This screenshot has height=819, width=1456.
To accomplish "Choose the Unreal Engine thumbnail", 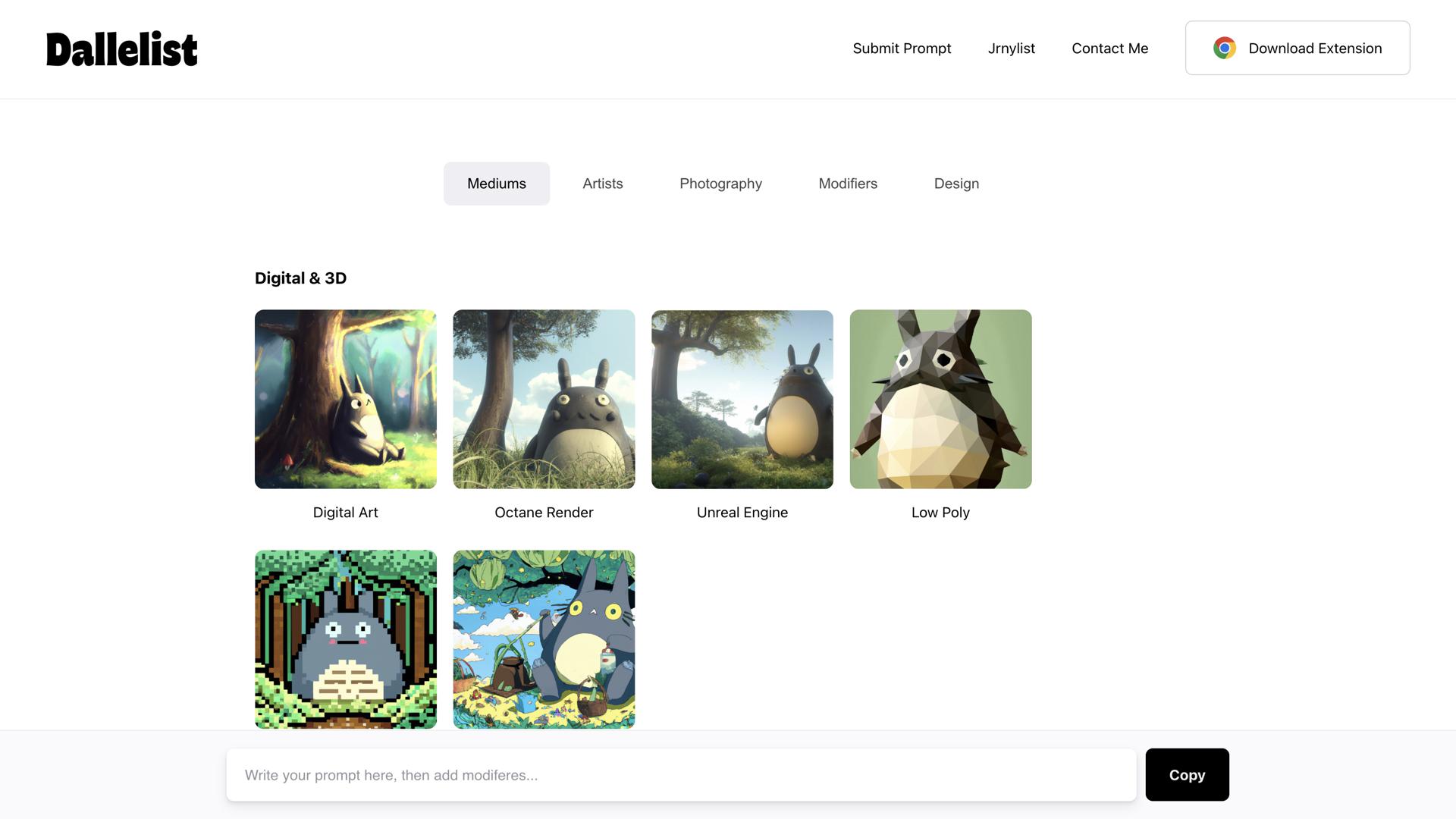I will tap(742, 399).
